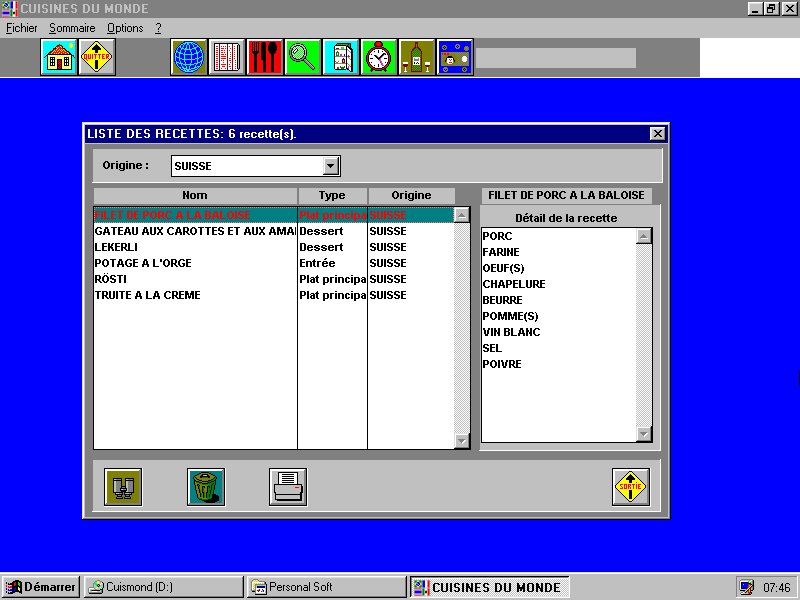This screenshot has width=800, height=600.
Task: Click the magnifying glass search icon
Action: (303, 58)
